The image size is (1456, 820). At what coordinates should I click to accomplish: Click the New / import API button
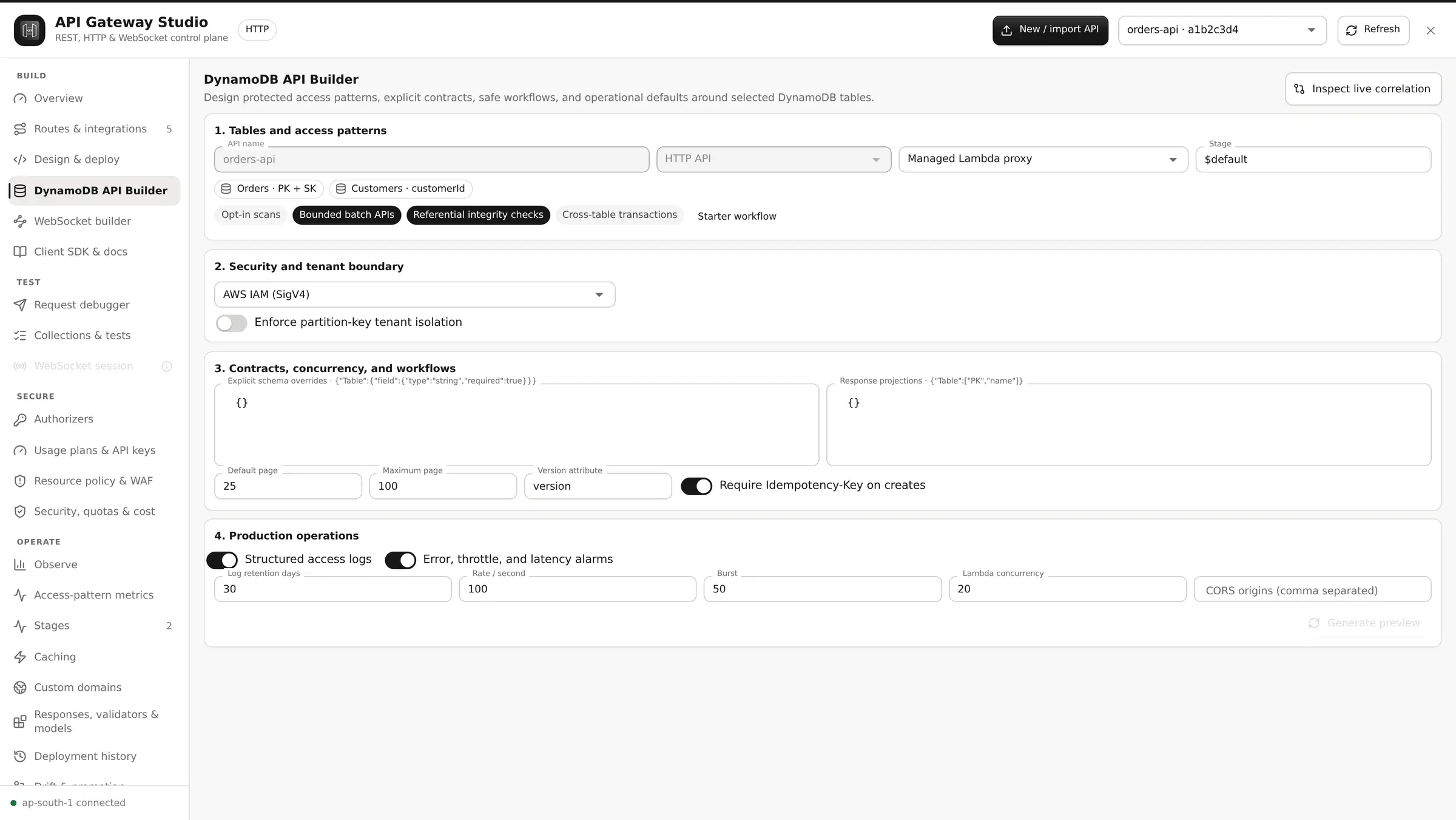[1050, 30]
